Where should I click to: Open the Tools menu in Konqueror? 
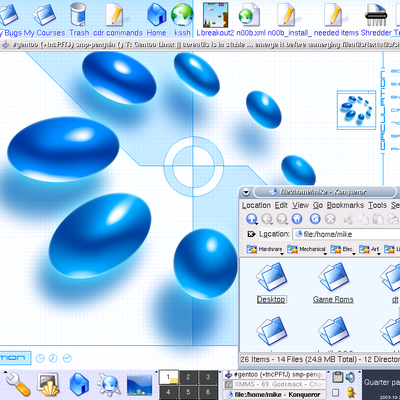coord(377,205)
